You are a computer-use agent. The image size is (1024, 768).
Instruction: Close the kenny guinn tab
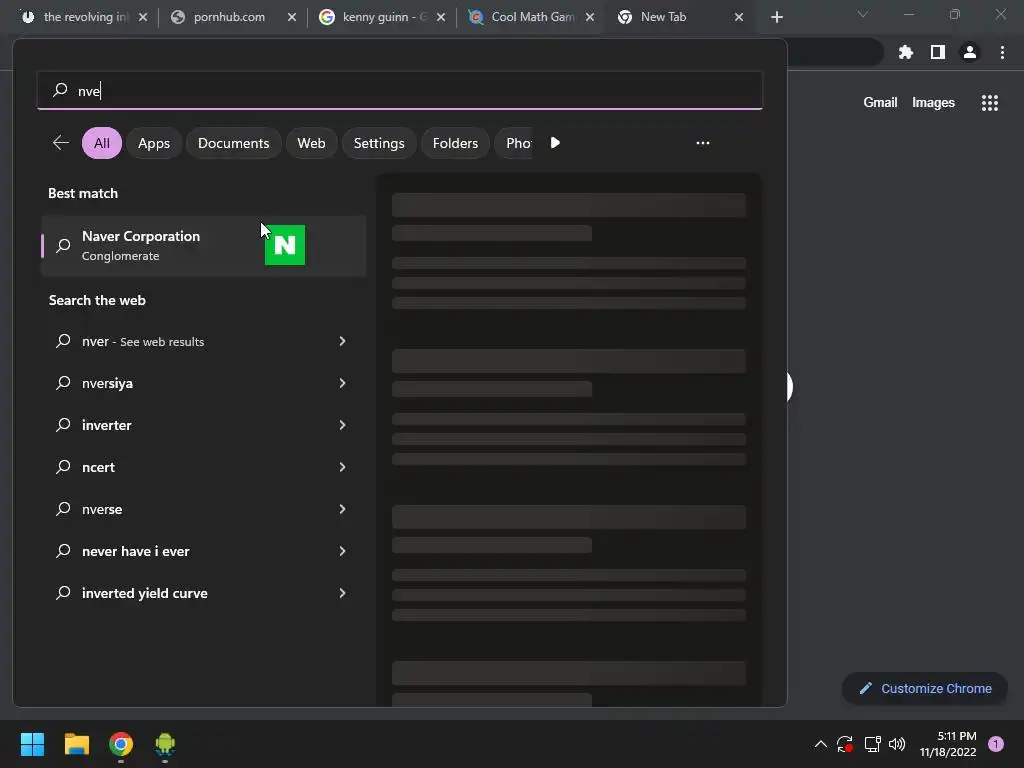click(x=441, y=18)
